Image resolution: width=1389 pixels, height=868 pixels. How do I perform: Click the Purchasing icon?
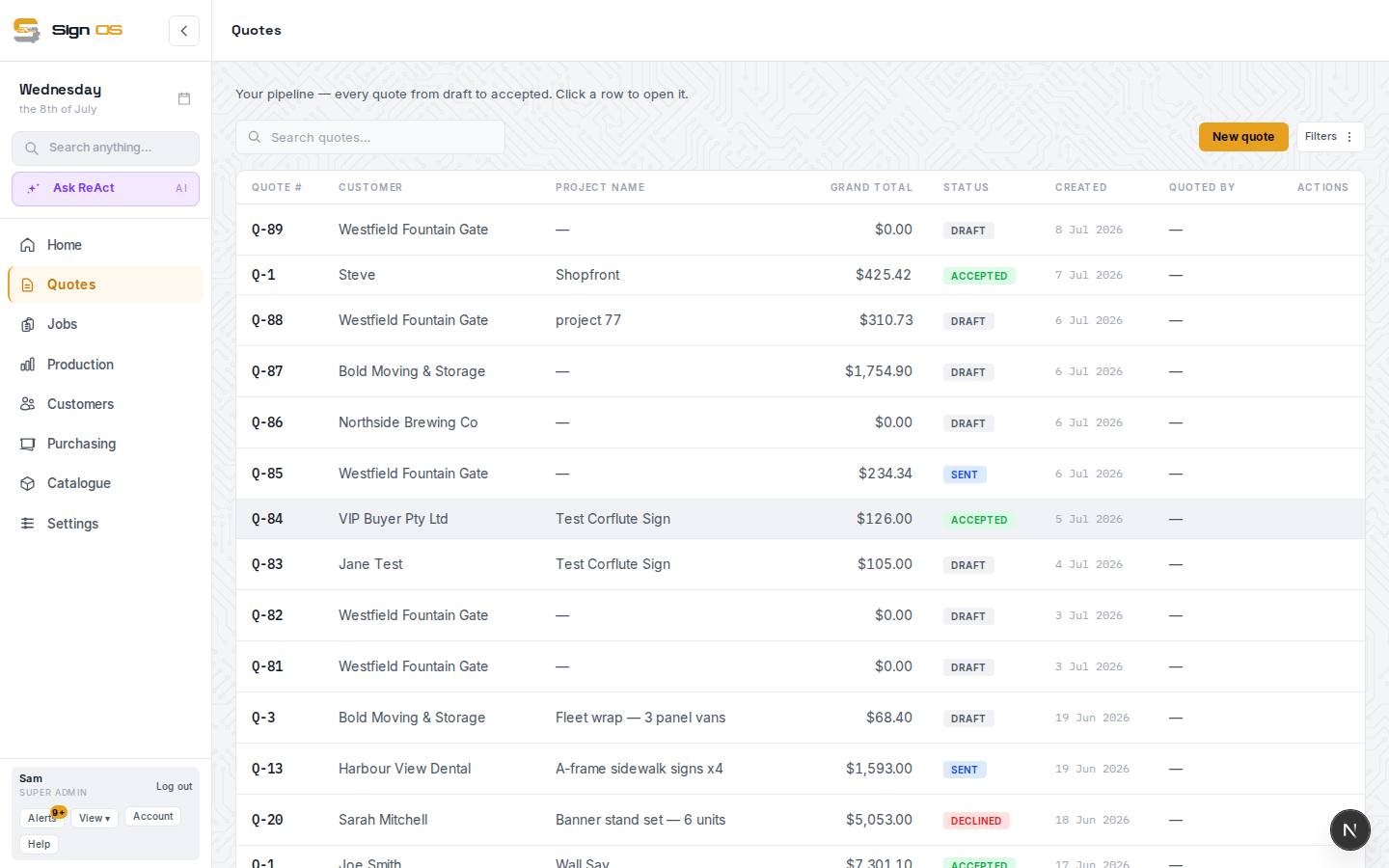coord(28,444)
